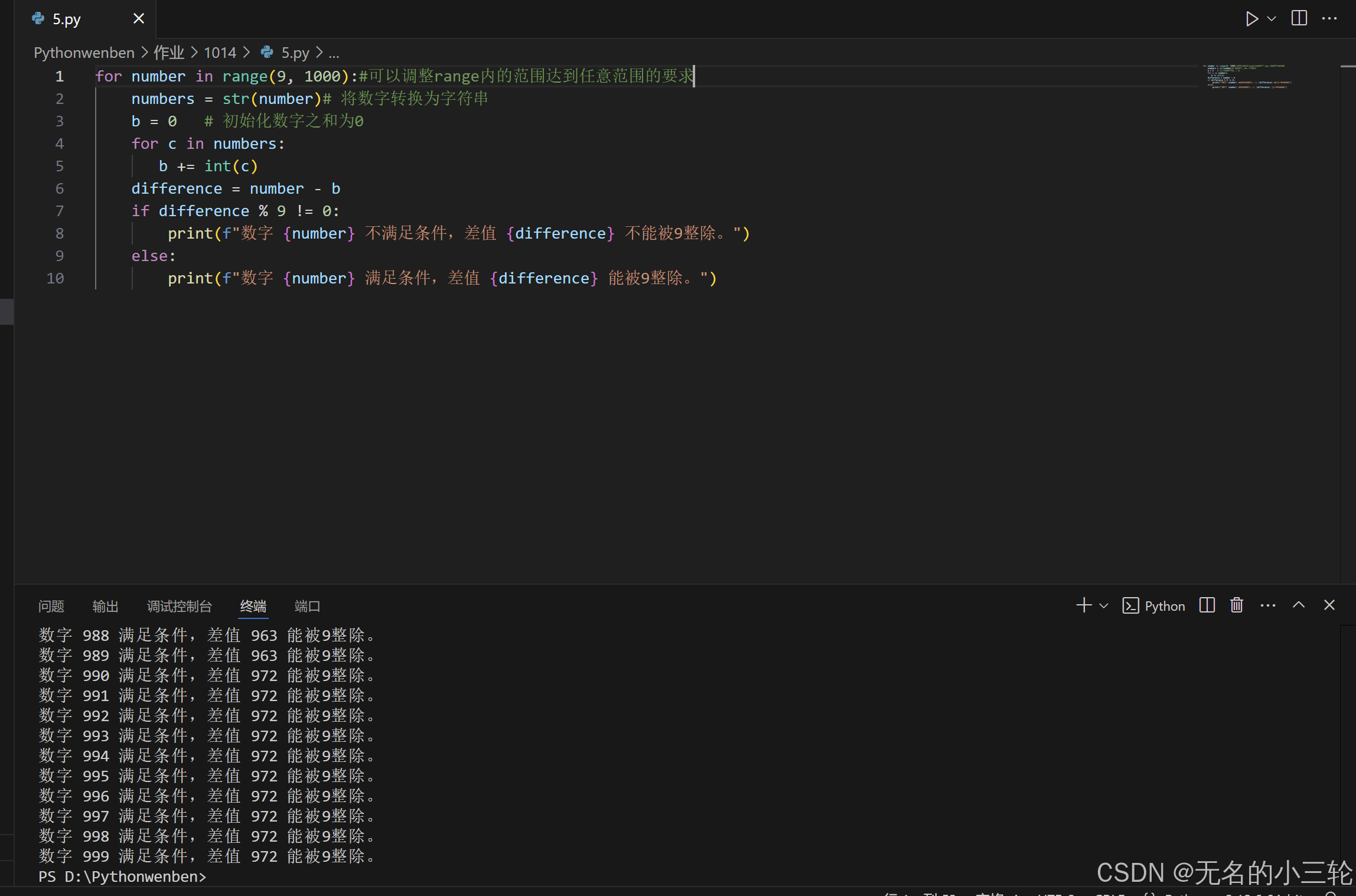This screenshot has height=896, width=1356.
Task: Open run options dropdown beside play button
Action: [1272, 19]
